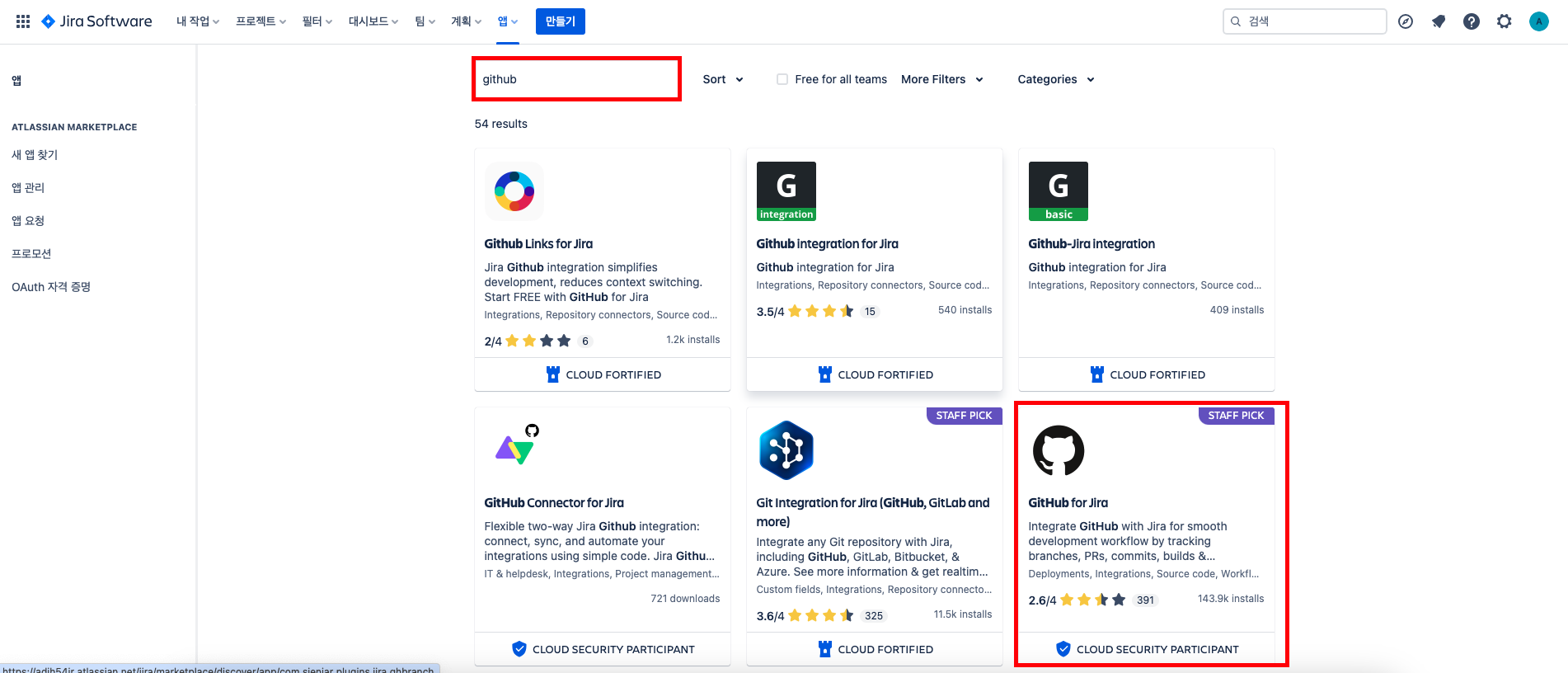Open the GitHub for Jira title
Image resolution: width=1568 pixels, height=673 pixels.
pos(1068,502)
